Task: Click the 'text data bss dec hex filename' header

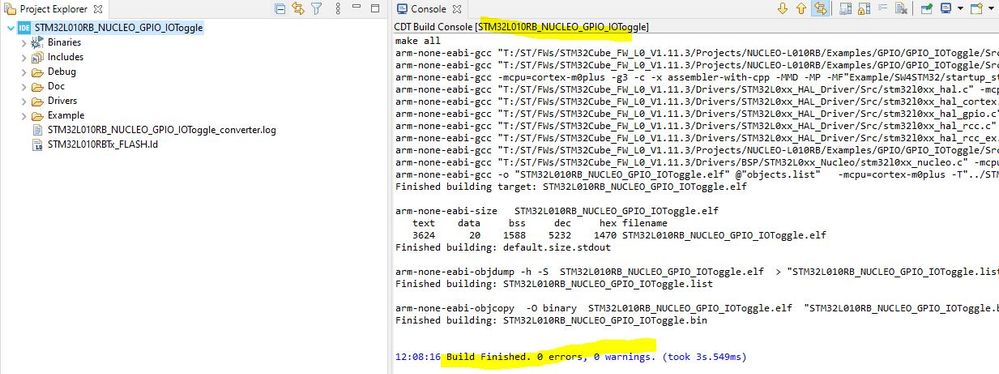Action: pos(540,224)
